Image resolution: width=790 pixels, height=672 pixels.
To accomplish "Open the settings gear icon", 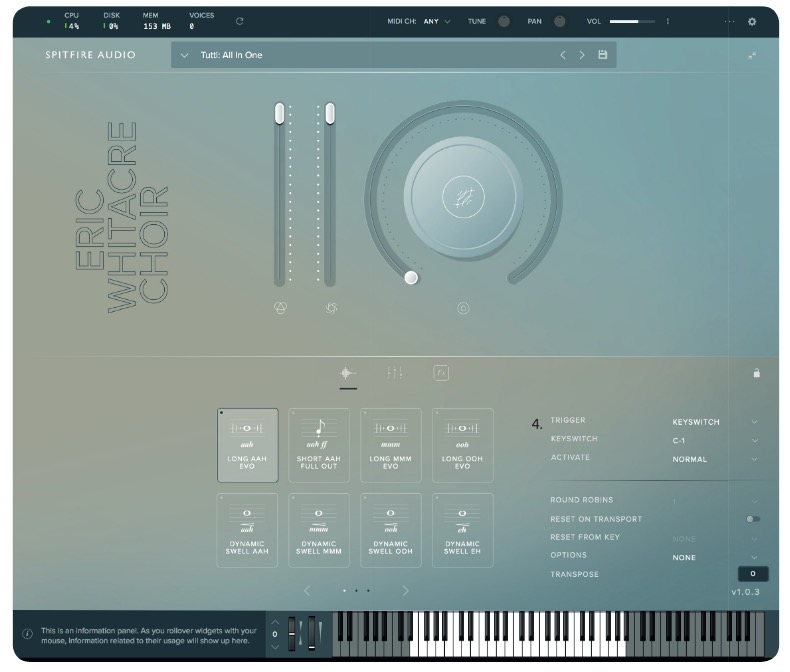I will click(x=752, y=22).
